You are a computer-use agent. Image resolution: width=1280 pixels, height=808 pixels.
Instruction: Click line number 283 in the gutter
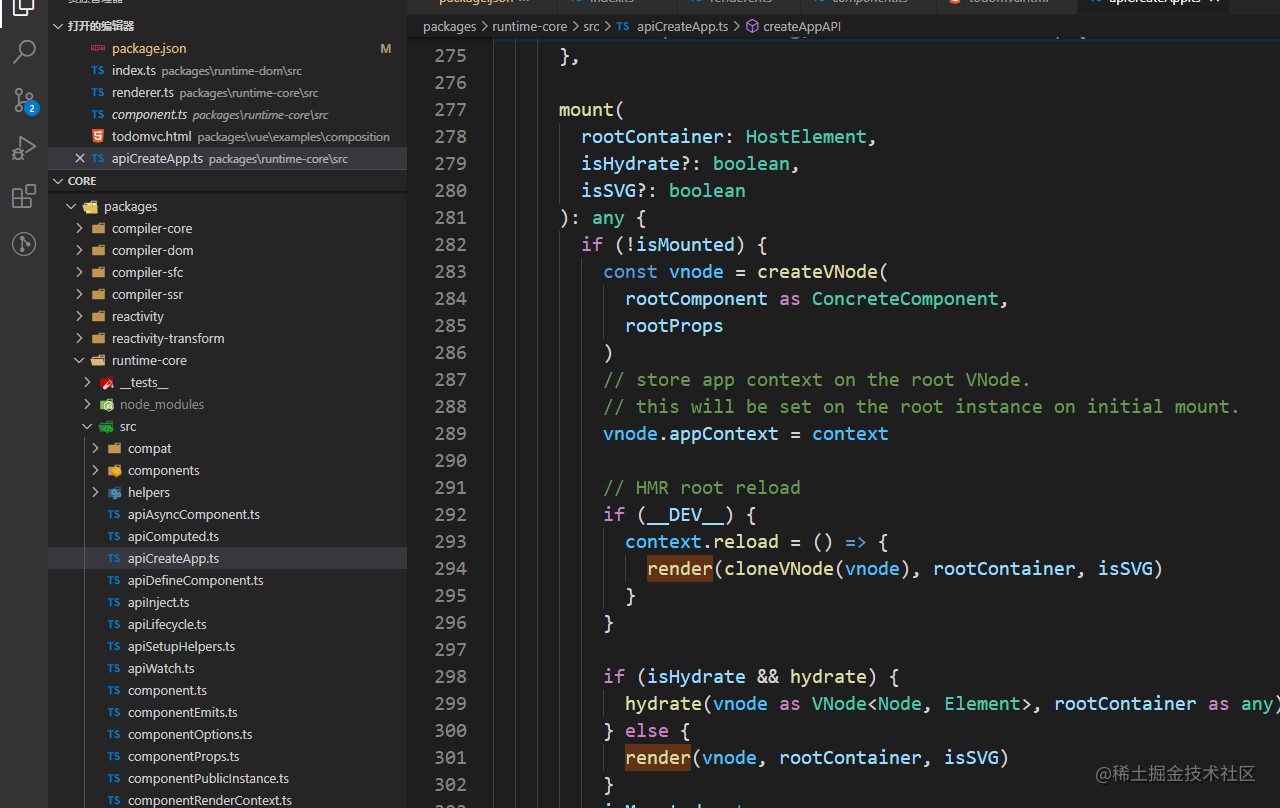(x=450, y=271)
